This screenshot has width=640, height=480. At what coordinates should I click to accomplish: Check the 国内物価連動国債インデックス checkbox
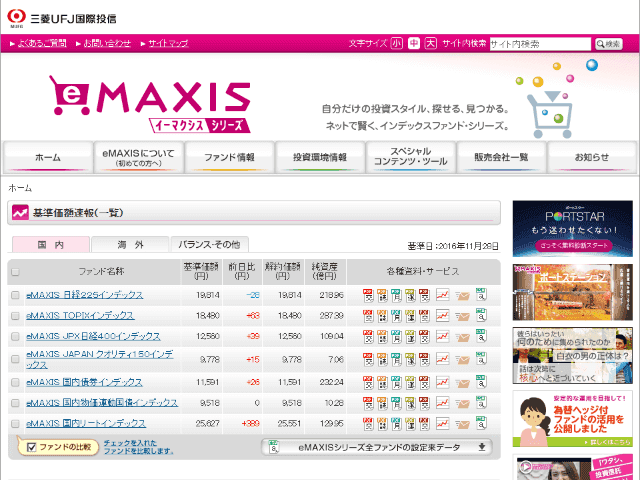pyautogui.click(x=15, y=404)
